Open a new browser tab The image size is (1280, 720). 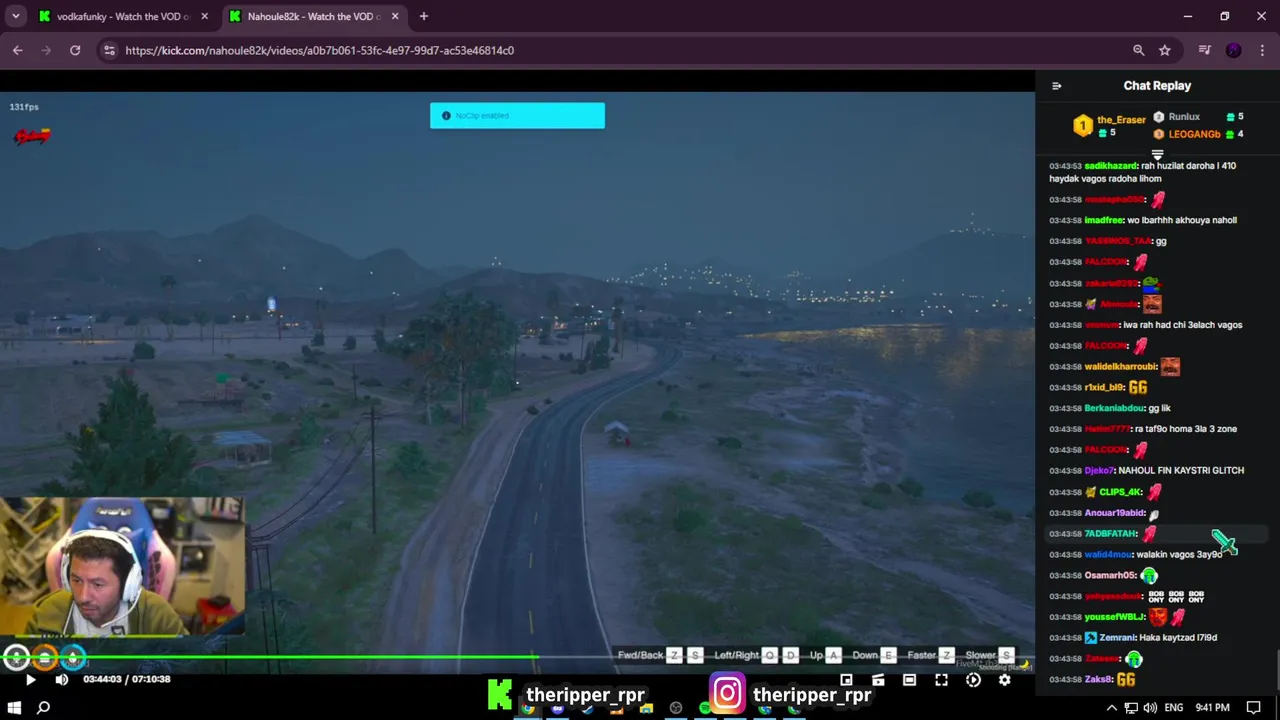[x=424, y=16]
